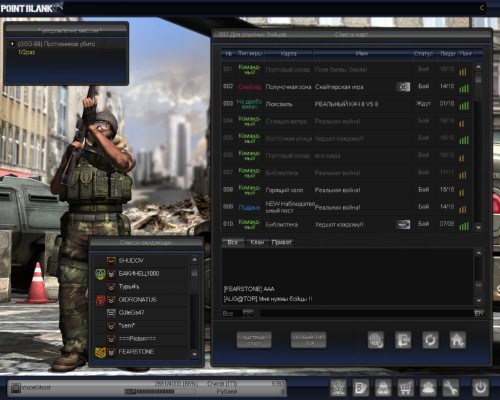Click the lock icon on room 010

point(403,224)
